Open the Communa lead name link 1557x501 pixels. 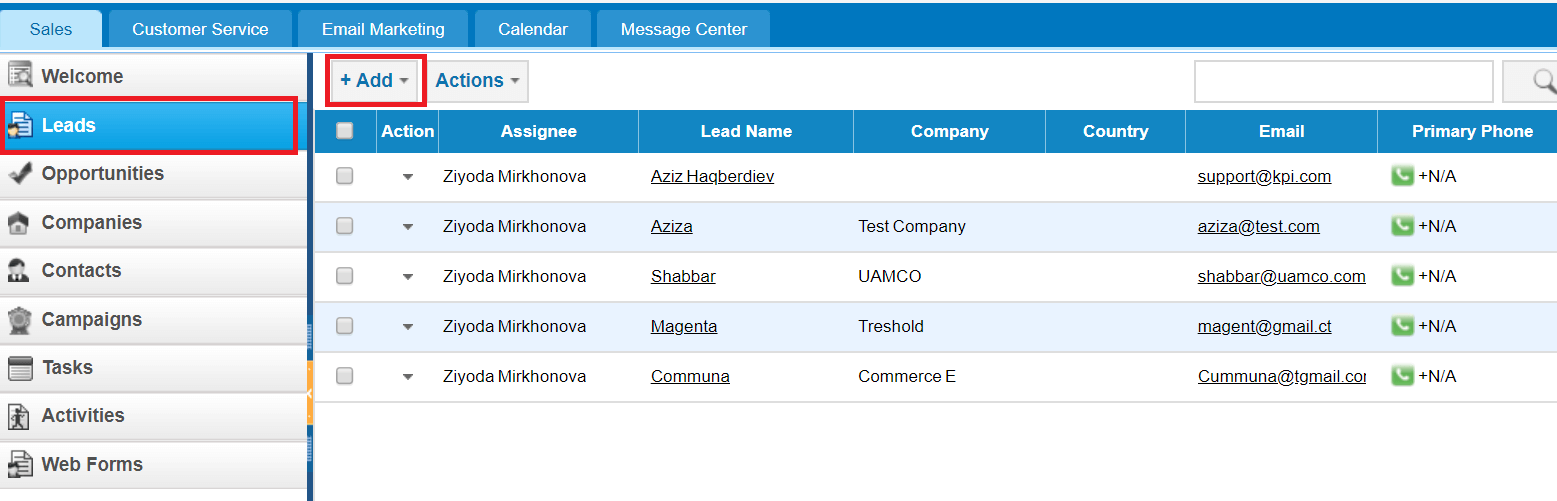point(690,376)
